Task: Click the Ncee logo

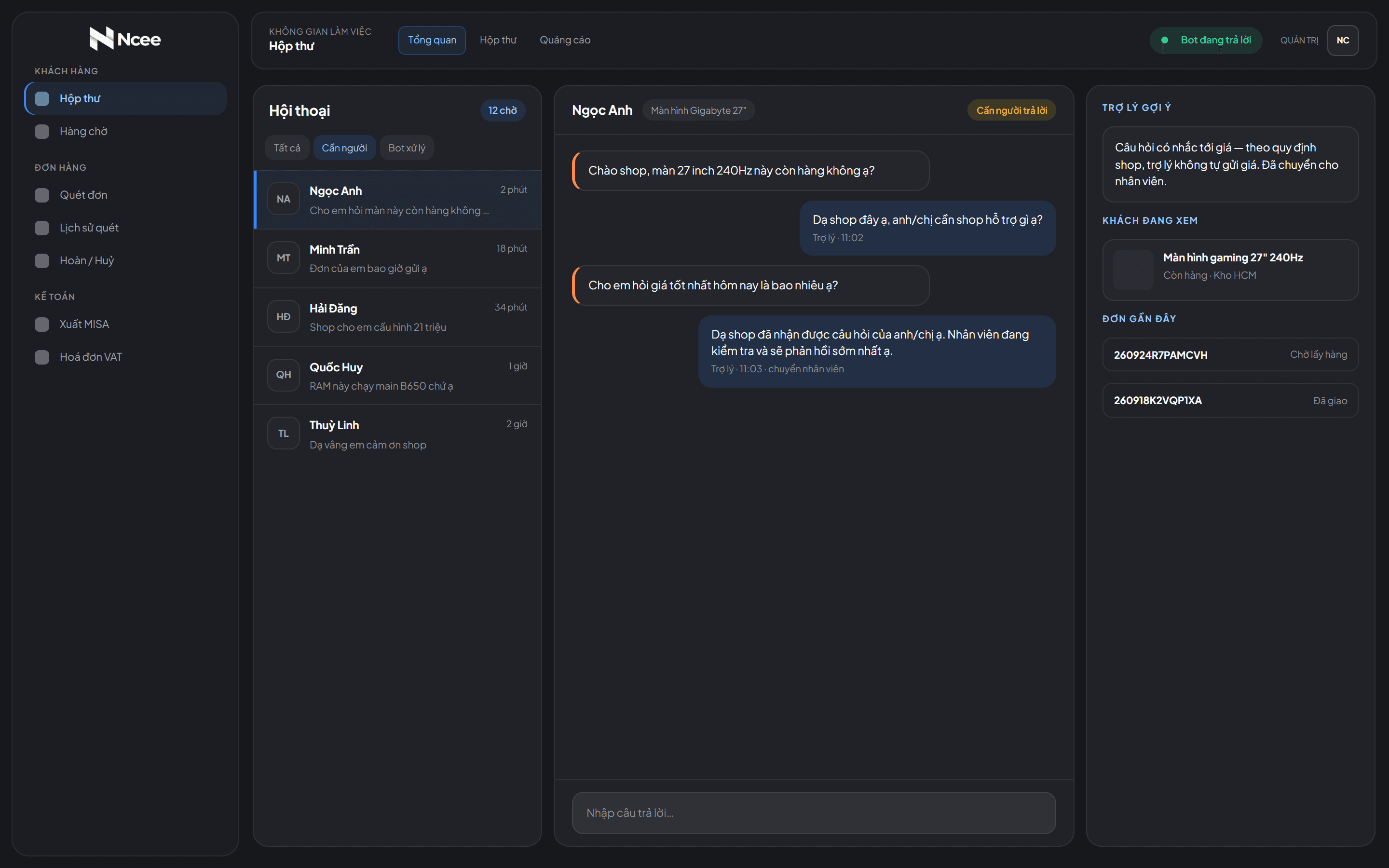Action: pyautogui.click(x=125, y=39)
